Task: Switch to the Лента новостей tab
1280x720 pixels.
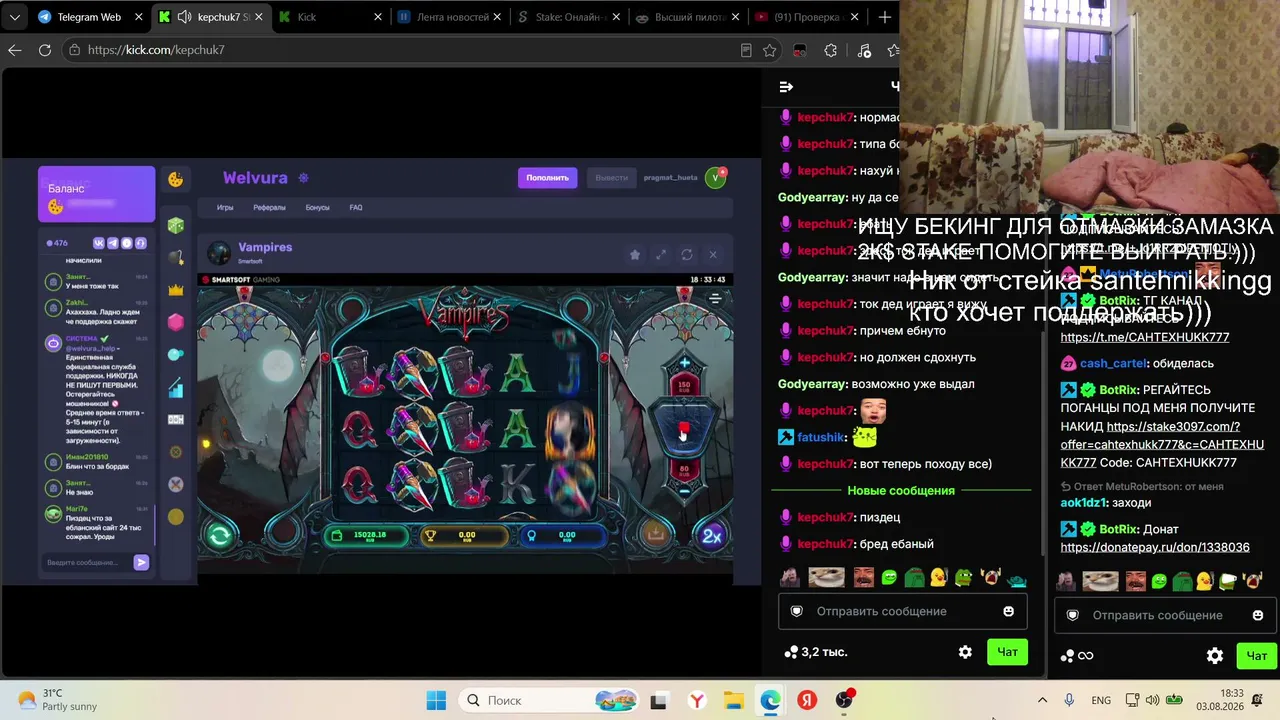Action: tap(450, 17)
